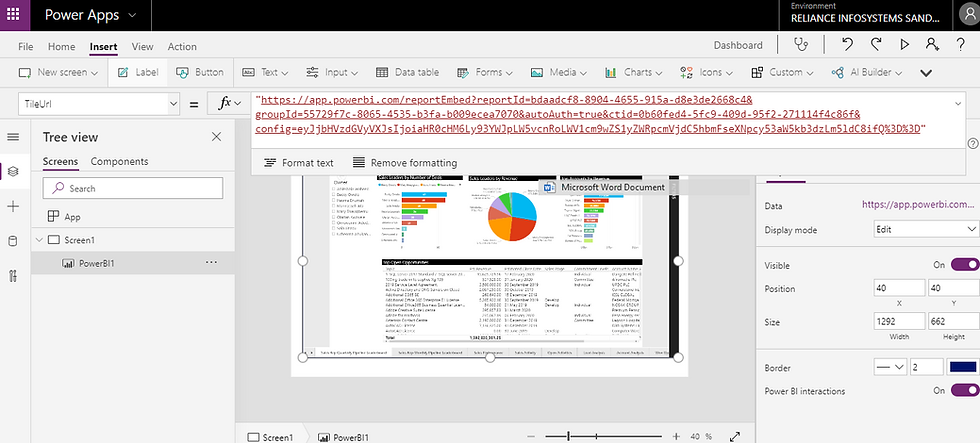Open the Action tab
Viewport: 980px width, 443px height.
click(x=182, y=46)
